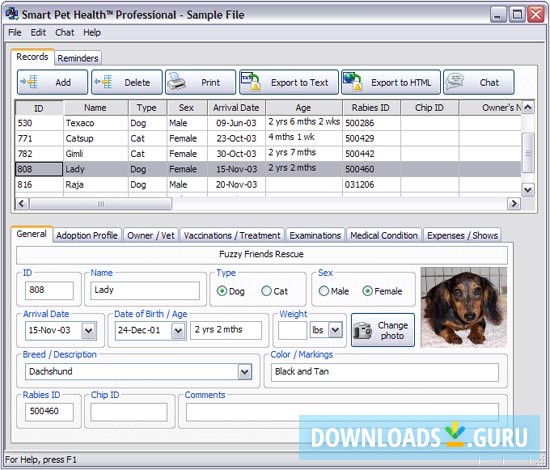Click the Color / Markings field
Screen dimensions: 550x470
pos(384,372)
